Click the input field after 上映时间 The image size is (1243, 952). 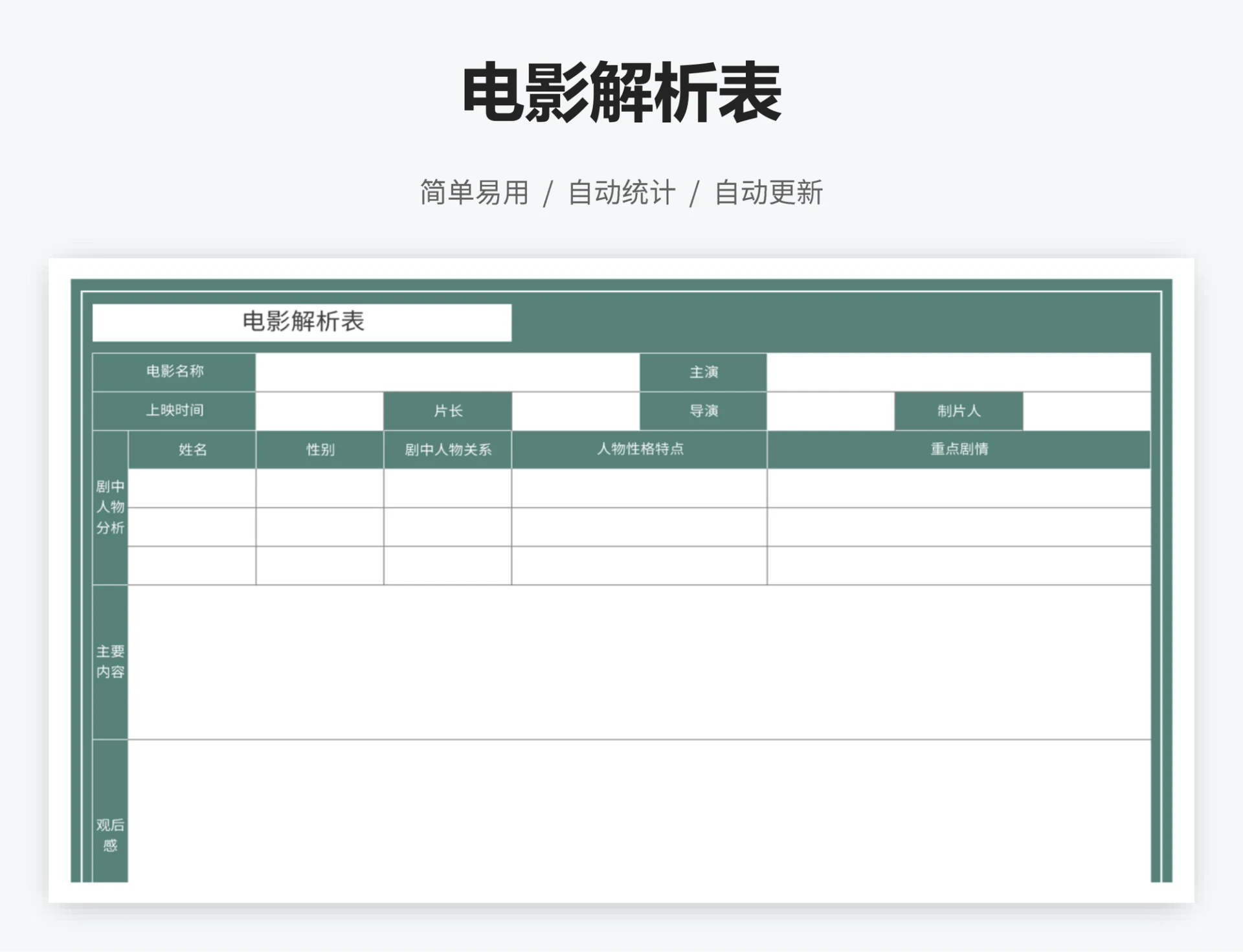click(319, 411)
